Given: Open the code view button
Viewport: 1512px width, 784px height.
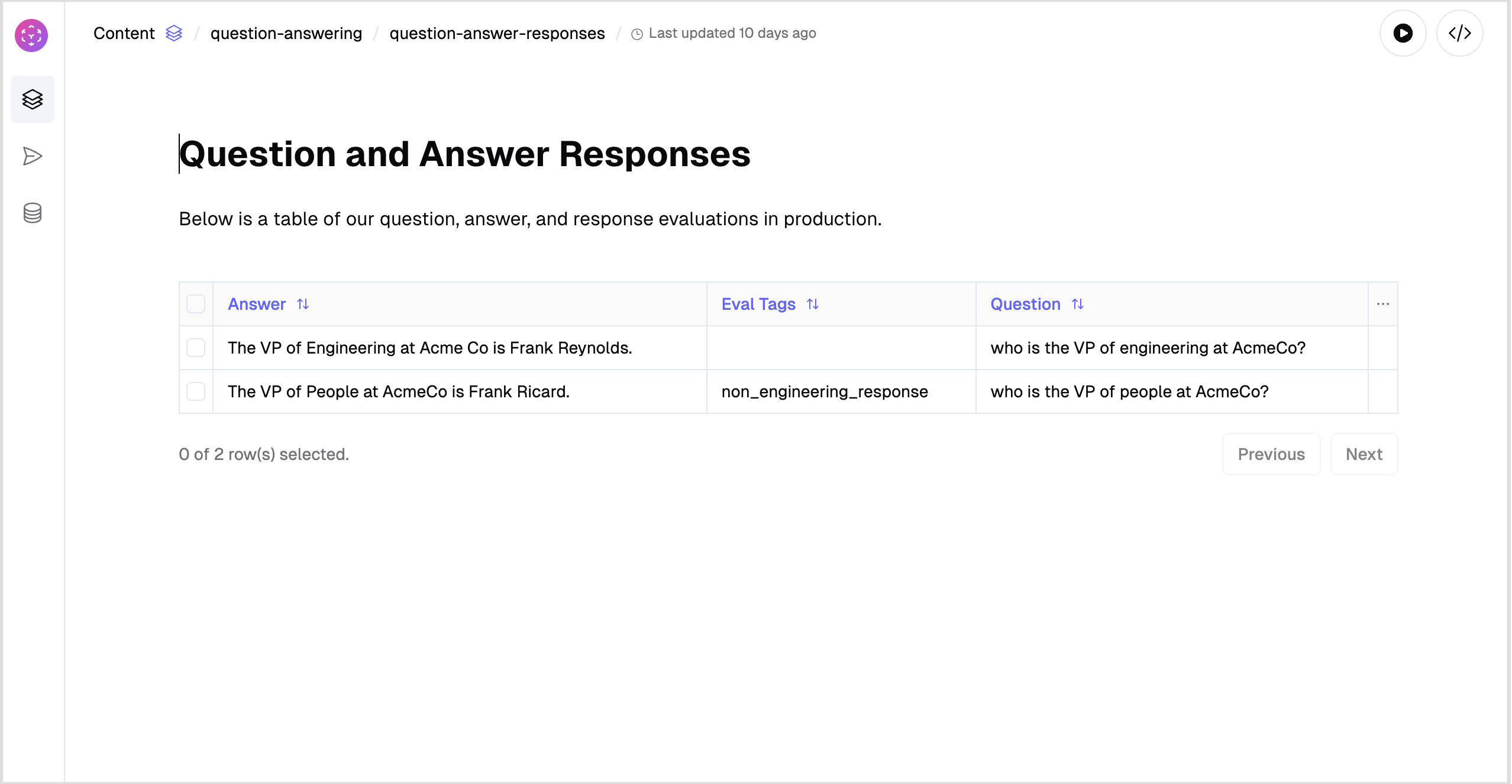Looking at the screenshot, I should pos(1459,33).
